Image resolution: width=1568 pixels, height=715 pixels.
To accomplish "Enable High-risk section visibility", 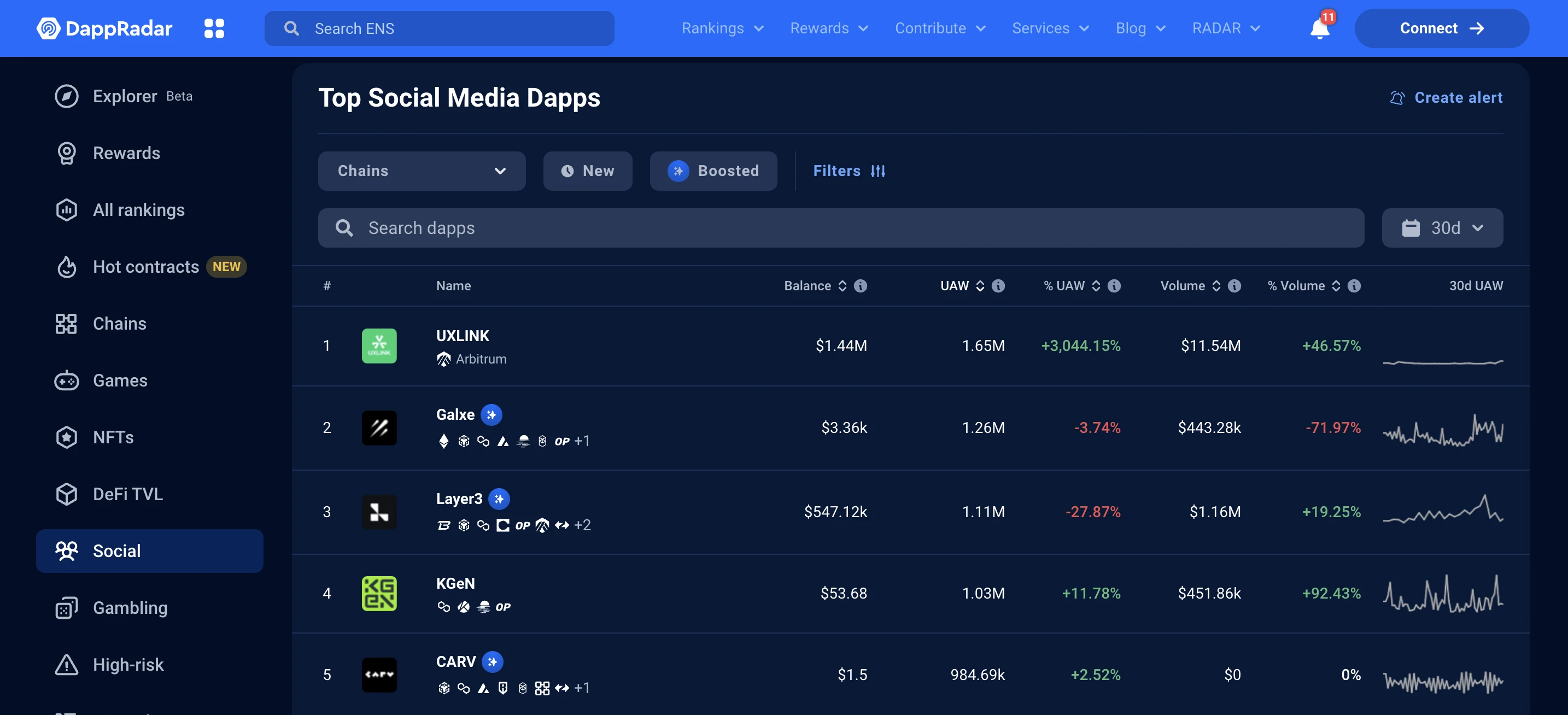I will click(128, 664).
